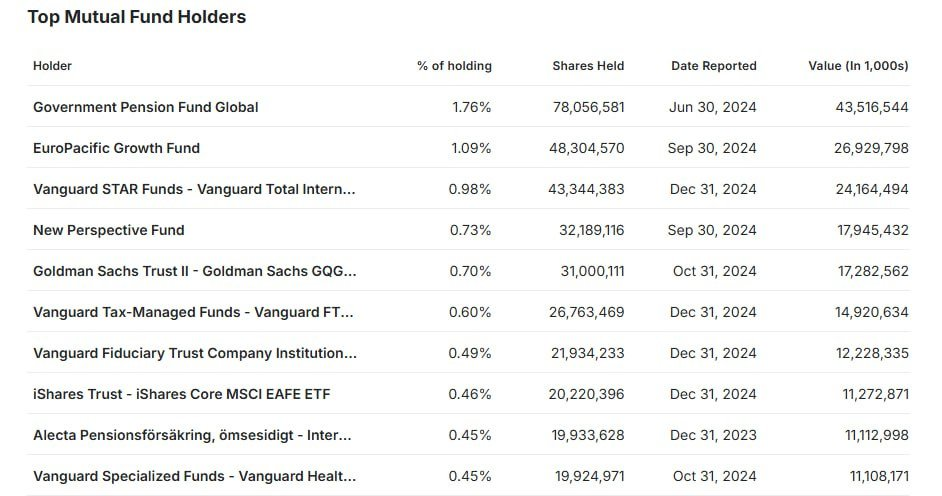This screenshot has height=496, width=942.
Task: Open the New Perspective Fund entry
Action: point(108,230)
